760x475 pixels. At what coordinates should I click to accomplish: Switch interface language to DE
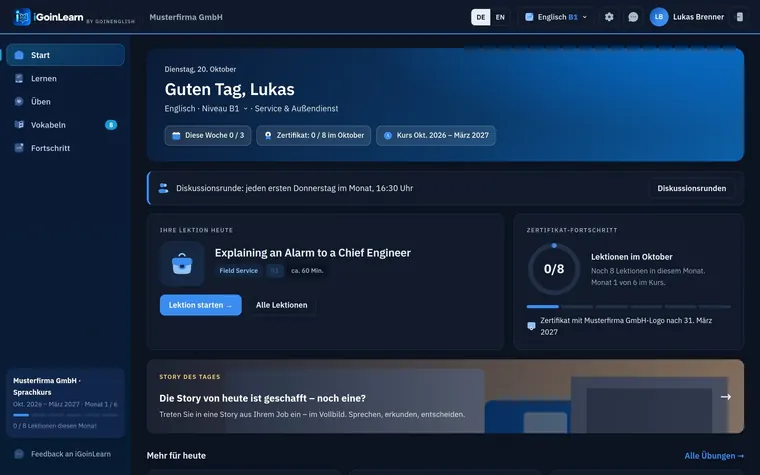[x=480, y=17]
